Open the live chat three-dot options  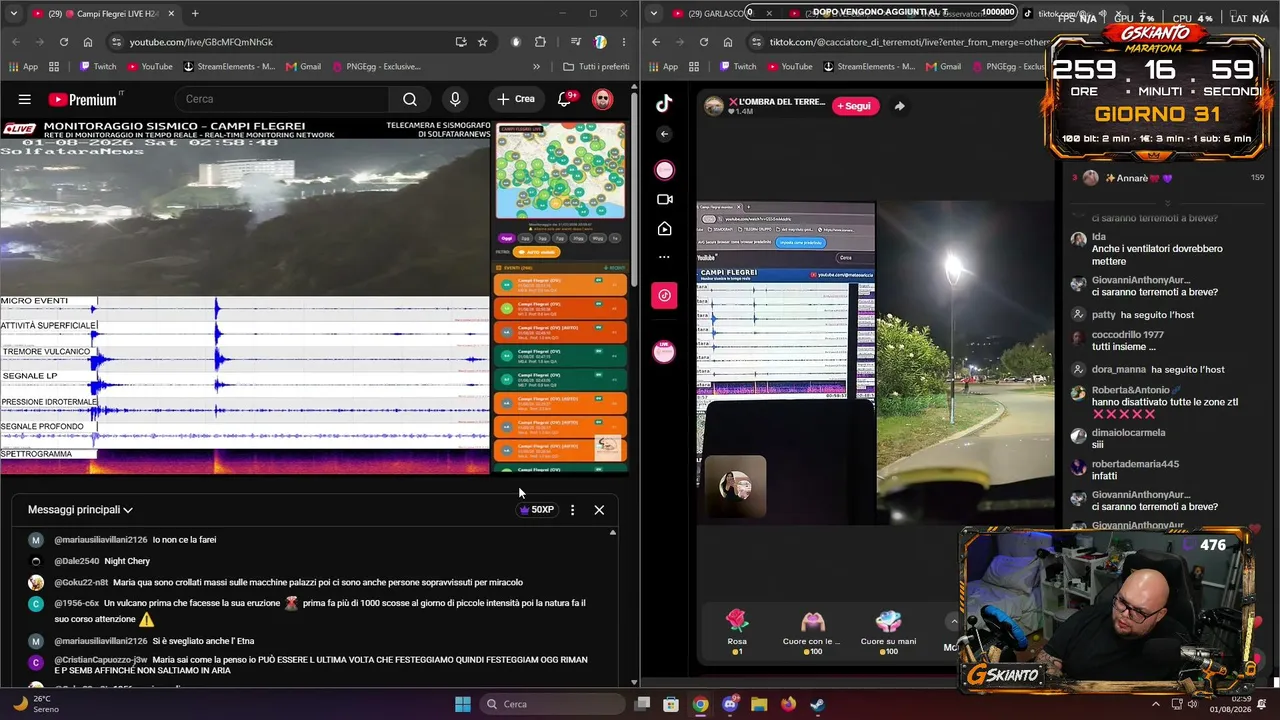click(572, 510)
